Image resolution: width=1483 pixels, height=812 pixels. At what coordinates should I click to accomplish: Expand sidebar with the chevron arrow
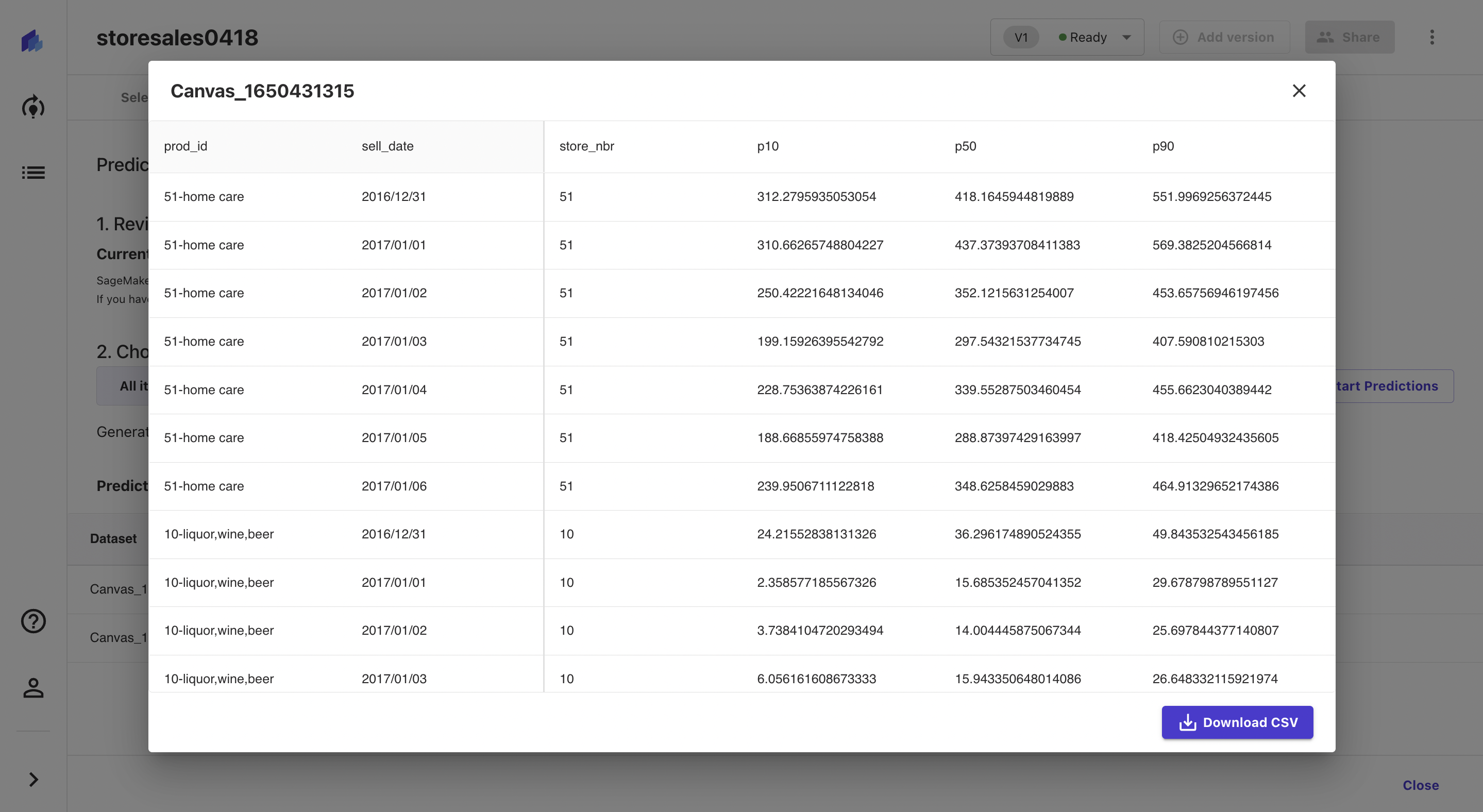[x=33, y=779]
